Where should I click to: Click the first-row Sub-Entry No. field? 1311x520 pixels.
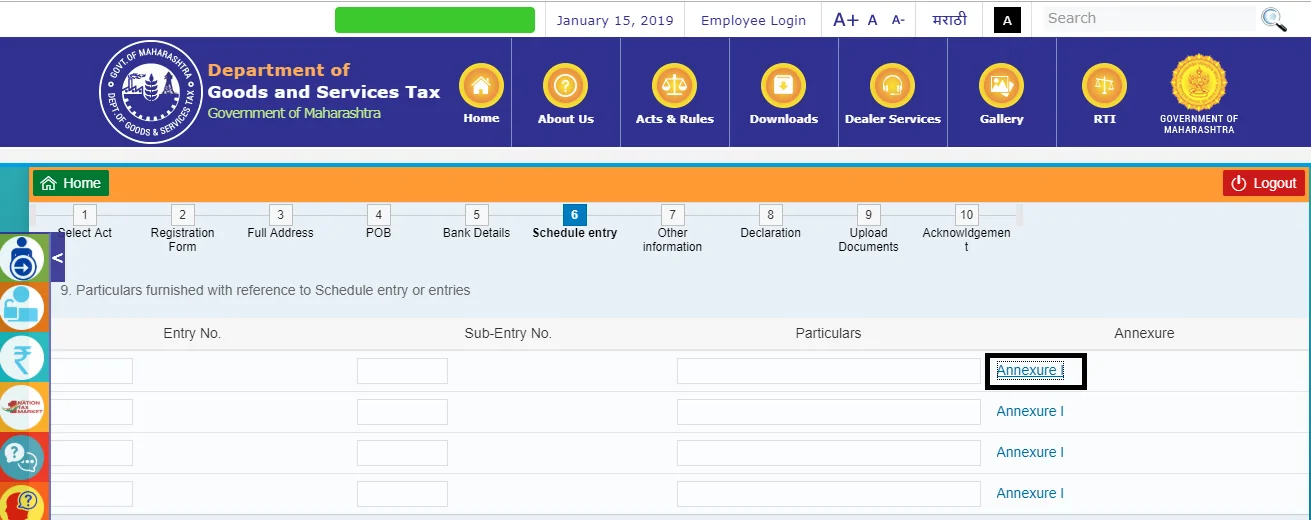tap(402, 371)
